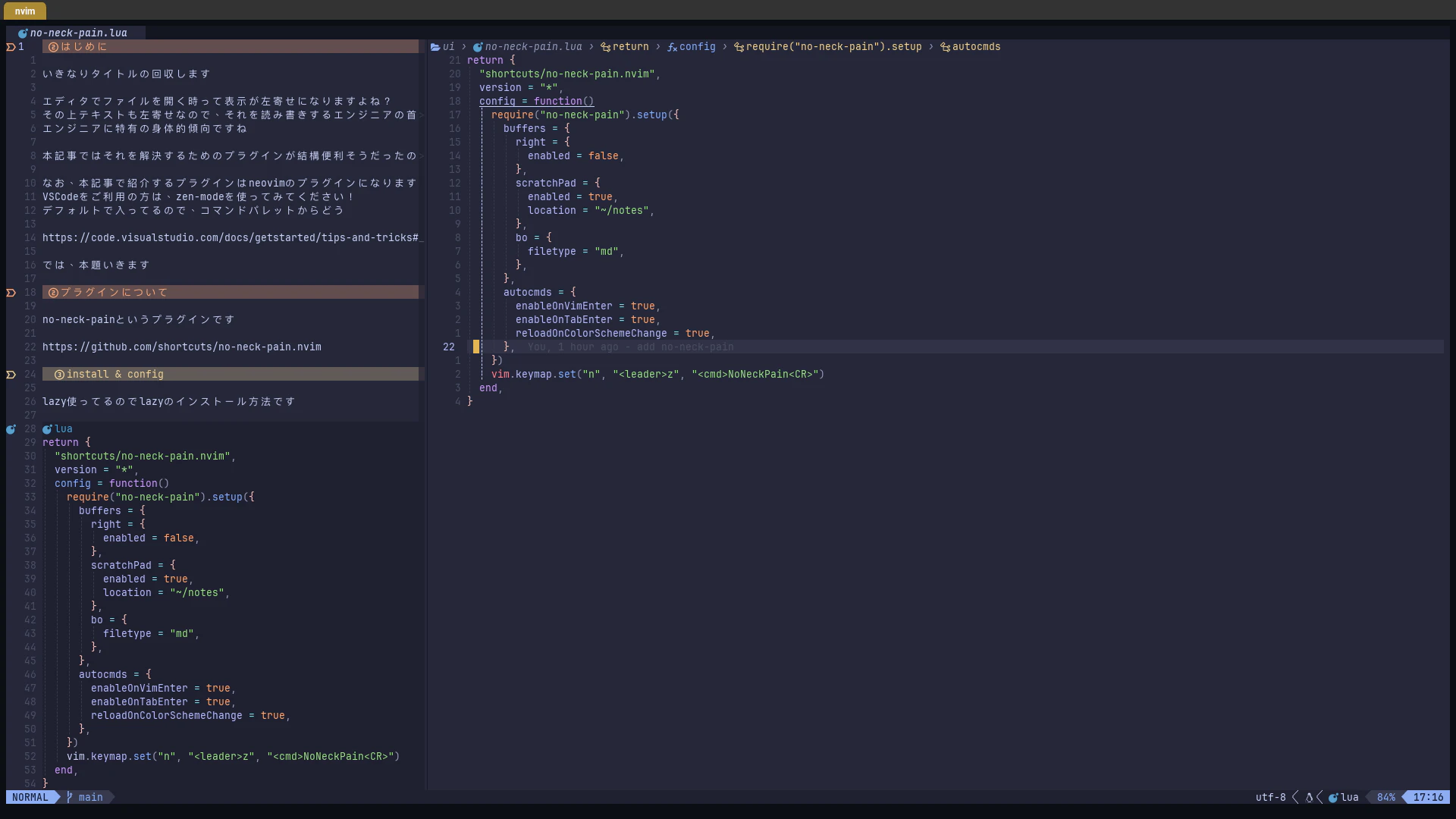Click the Linux penguin icon in status line

pos(1309,797)
